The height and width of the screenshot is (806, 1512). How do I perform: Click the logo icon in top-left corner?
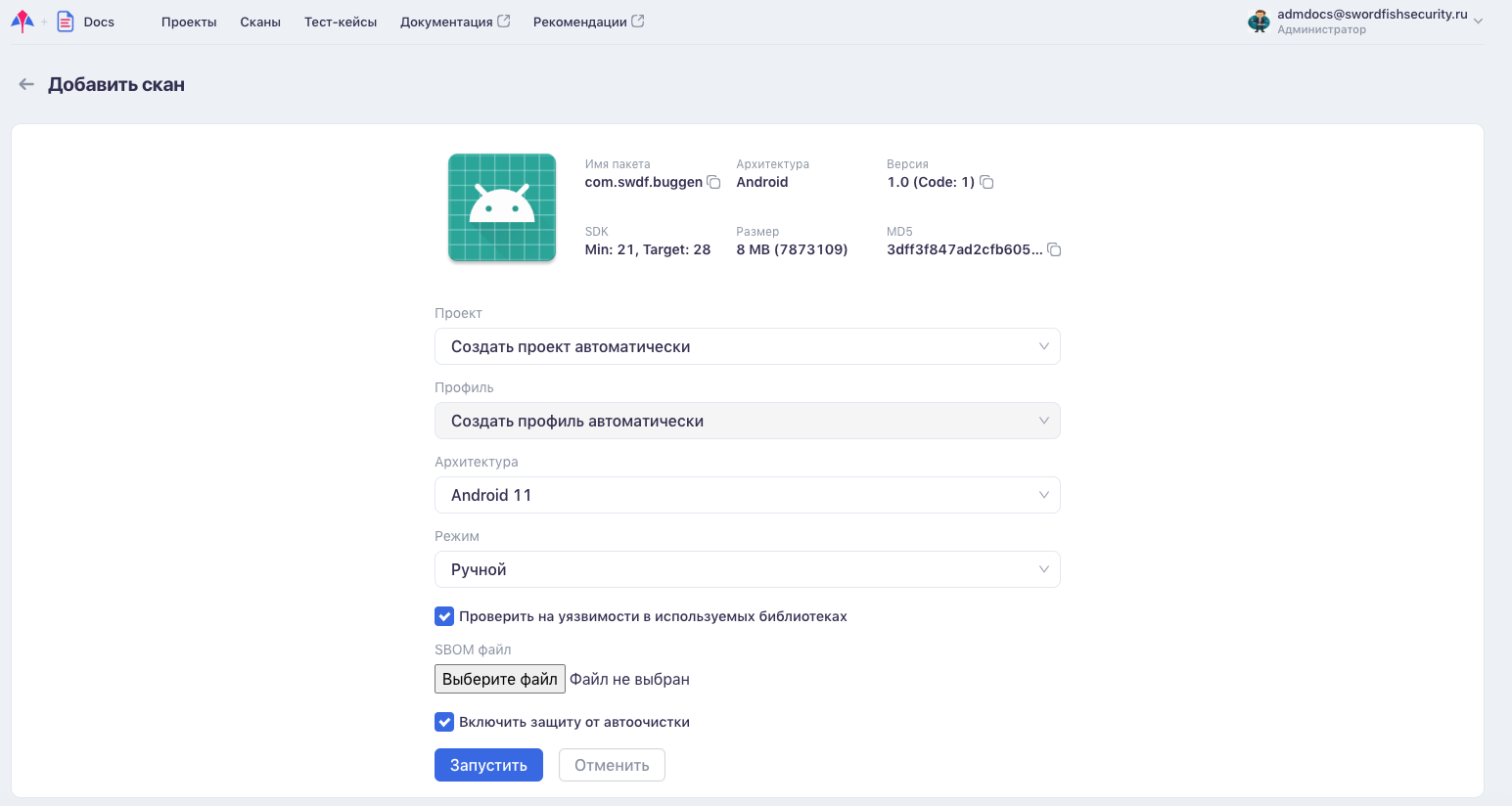(x=22, y=22)
